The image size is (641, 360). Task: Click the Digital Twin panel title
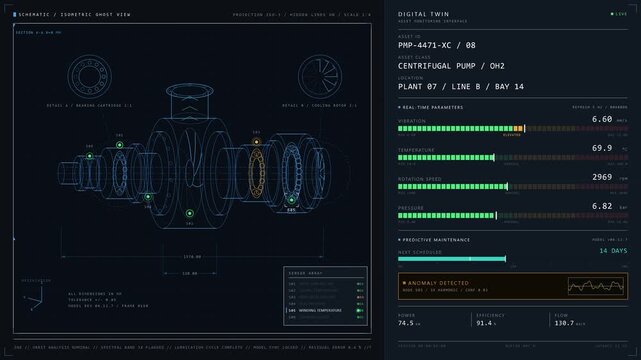(x=424, y=14)
